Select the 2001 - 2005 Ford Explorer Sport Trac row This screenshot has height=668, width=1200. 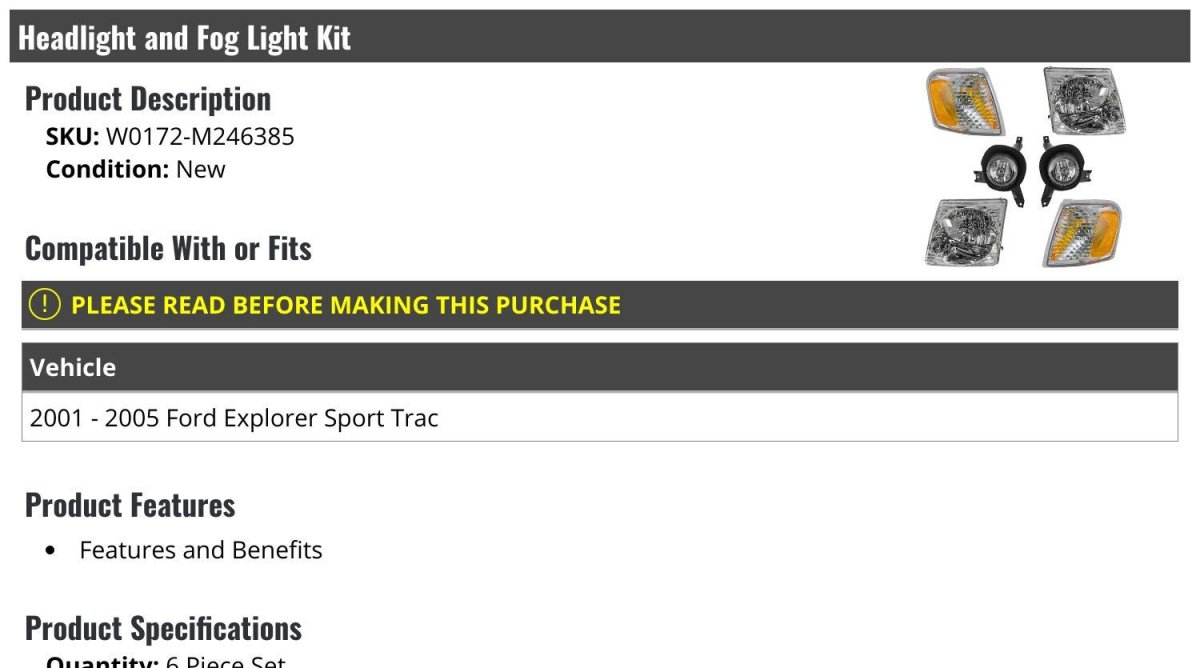click(600, 417)
